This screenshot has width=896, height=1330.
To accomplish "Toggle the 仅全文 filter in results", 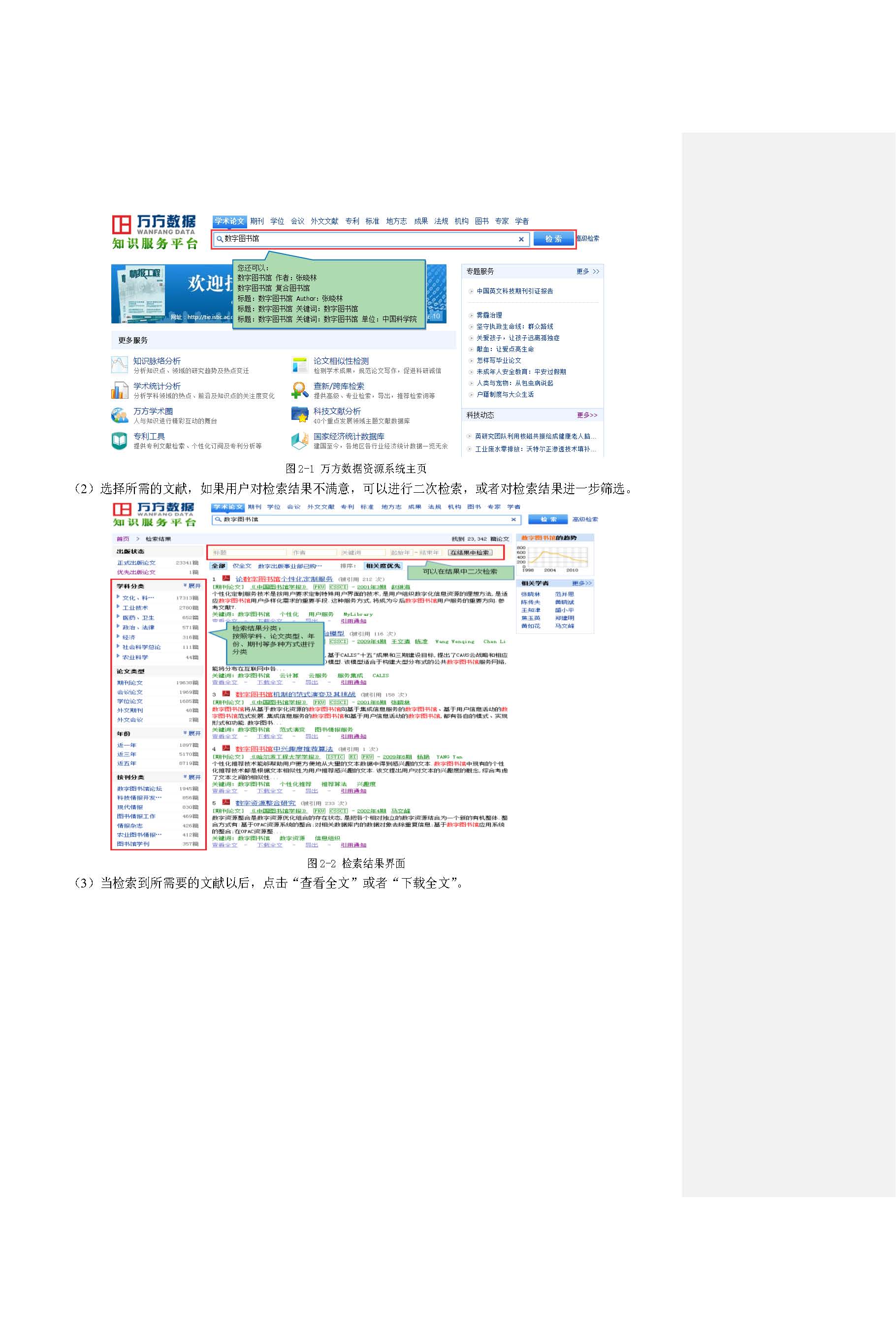I will coord(242,566).
